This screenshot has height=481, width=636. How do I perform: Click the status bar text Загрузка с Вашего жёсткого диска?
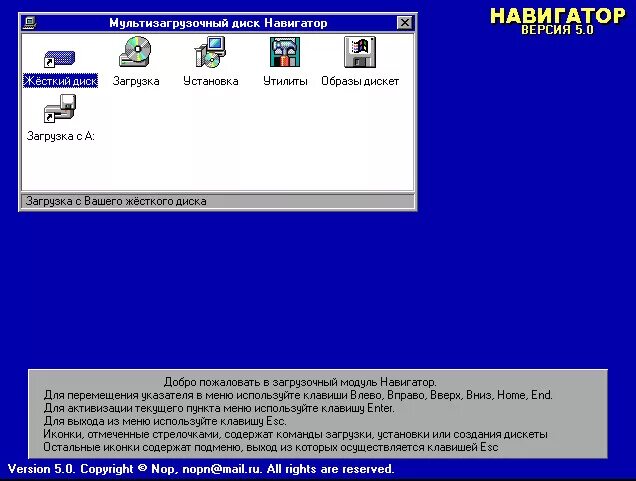pyautogui.click(x=116, y=201)
